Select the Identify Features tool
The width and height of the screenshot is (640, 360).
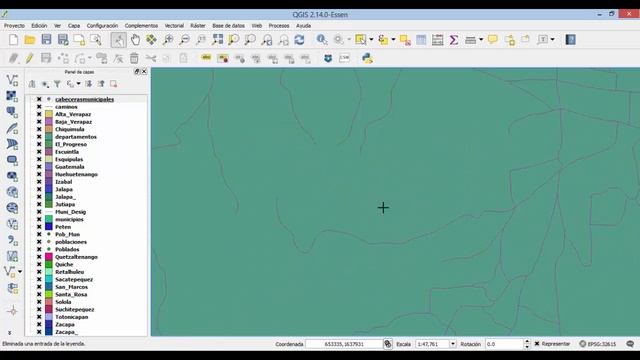click(322, 40)
